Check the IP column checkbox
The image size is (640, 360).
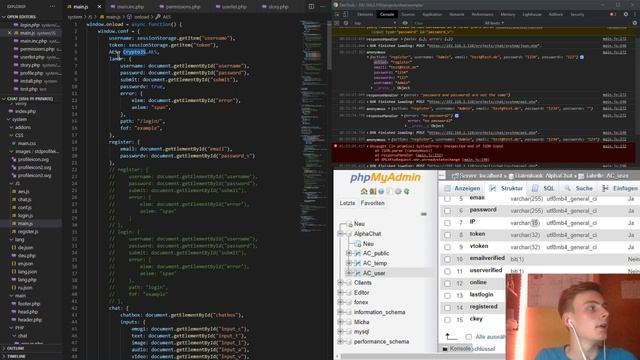pos(447,223)
